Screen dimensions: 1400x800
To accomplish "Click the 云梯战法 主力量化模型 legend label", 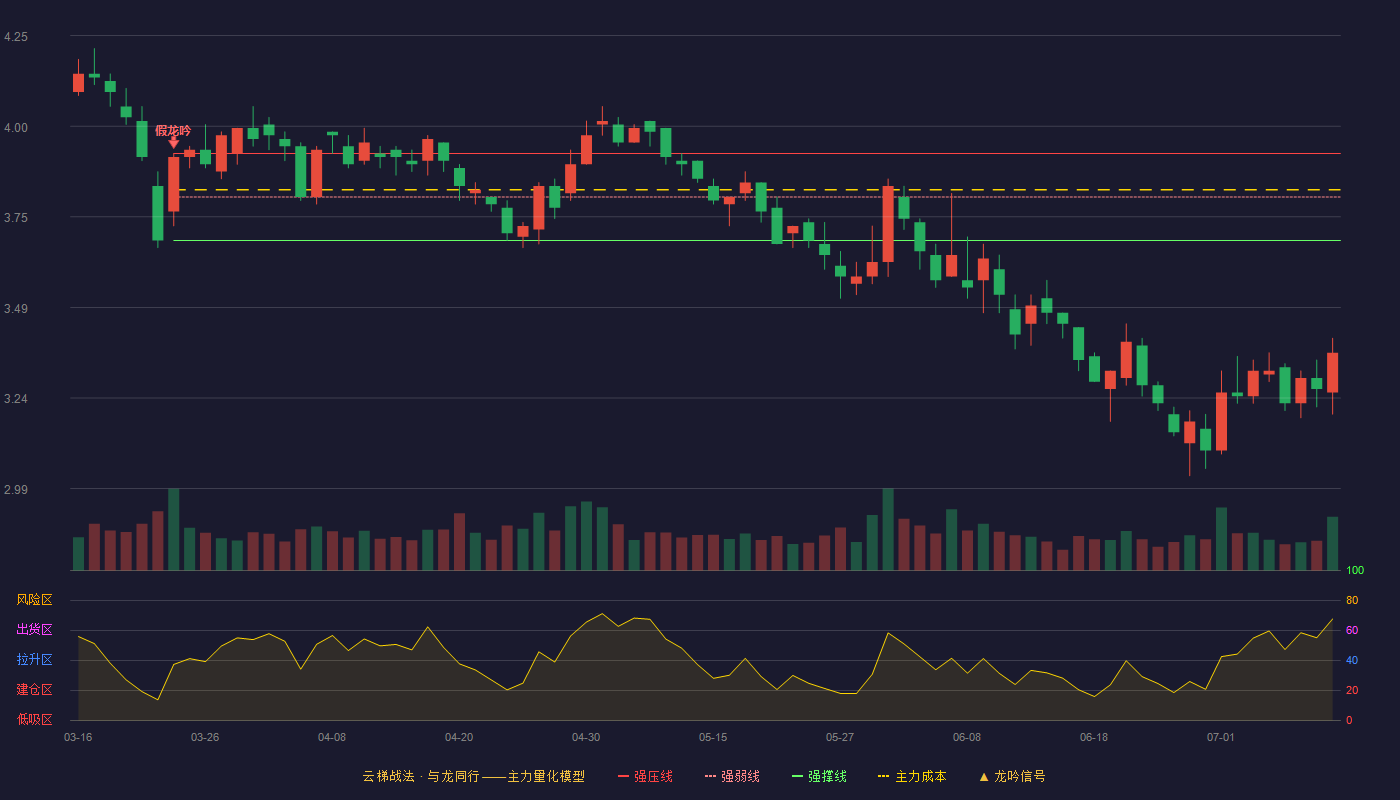I will (x=473, y=776).
